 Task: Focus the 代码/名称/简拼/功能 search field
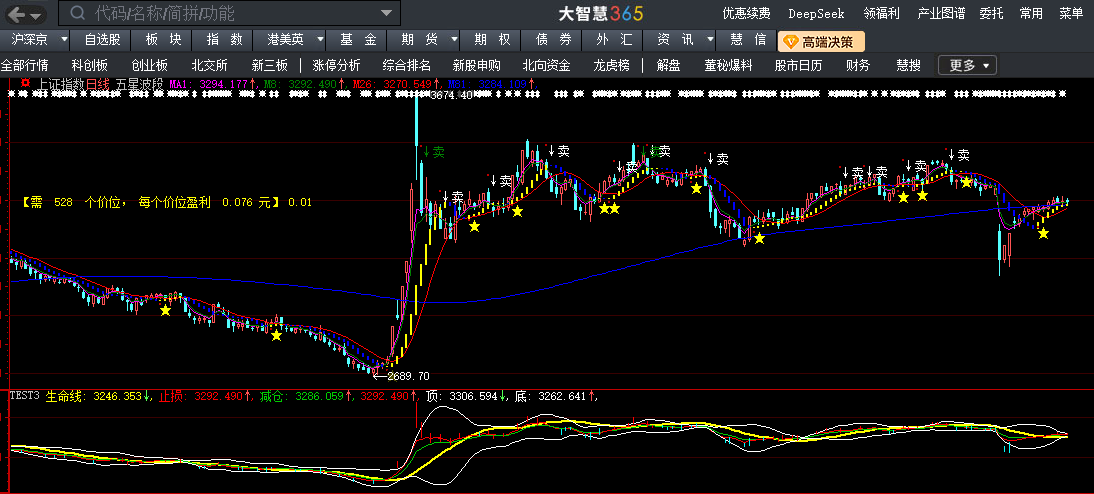pyautogui.click(x=230, y=13)
